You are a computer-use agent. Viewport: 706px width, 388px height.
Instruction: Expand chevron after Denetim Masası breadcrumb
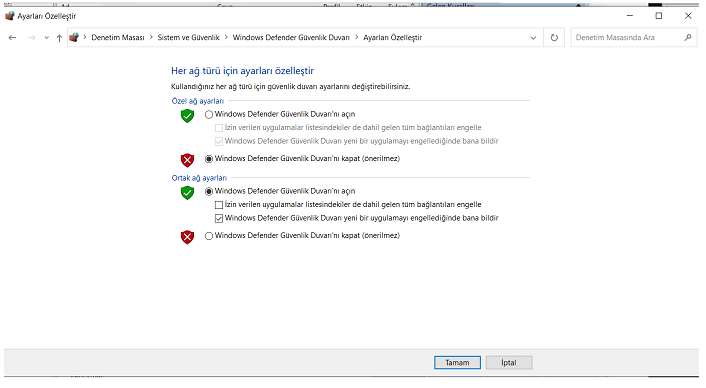coord(151,37)
